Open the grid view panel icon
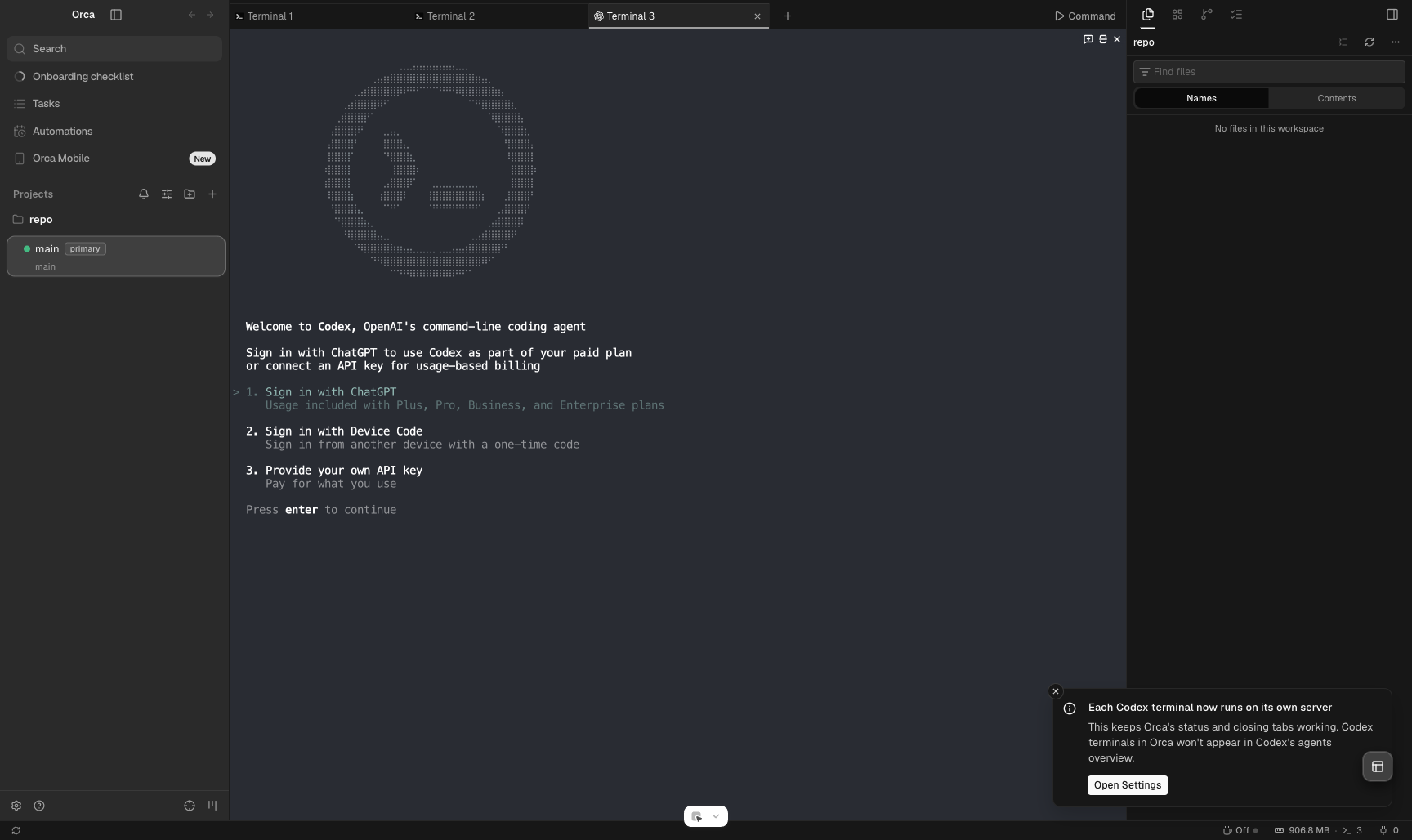This screenshot has height=840, width=1412. [1177, 15]
